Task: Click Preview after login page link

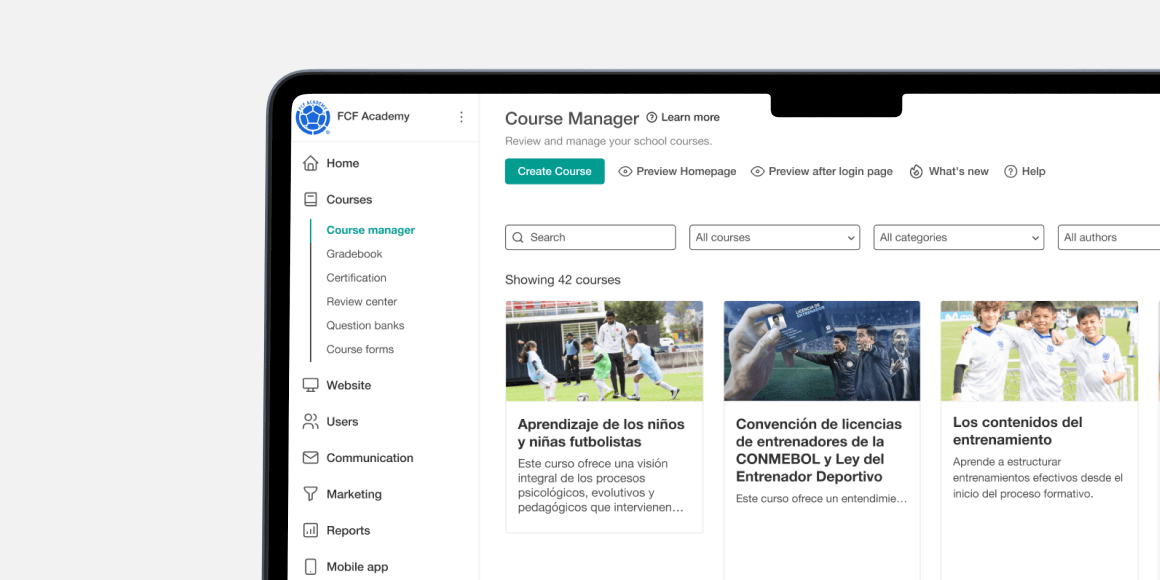Action: pos(831,172)
